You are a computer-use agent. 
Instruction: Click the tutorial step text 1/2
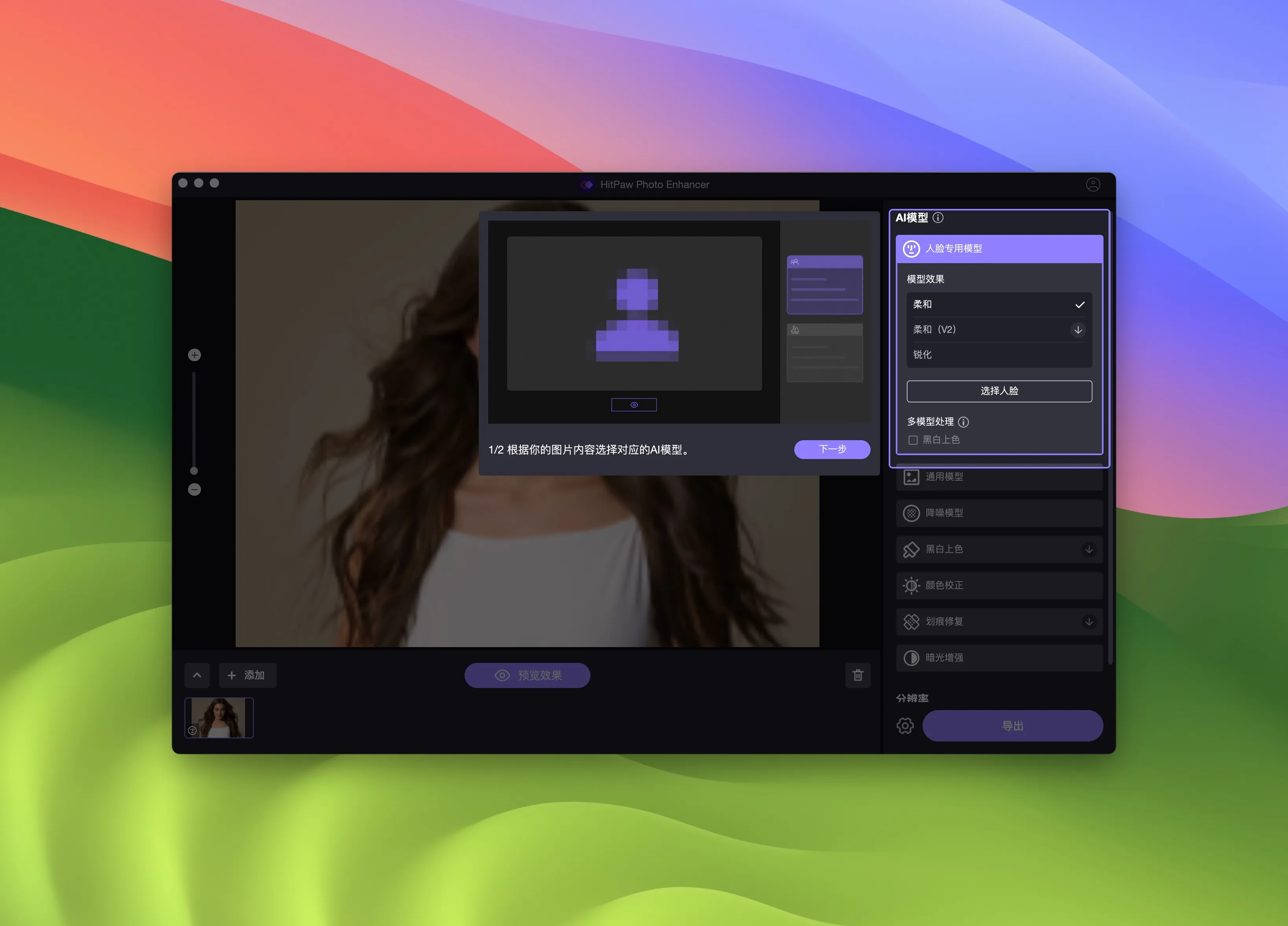point(589,450)
